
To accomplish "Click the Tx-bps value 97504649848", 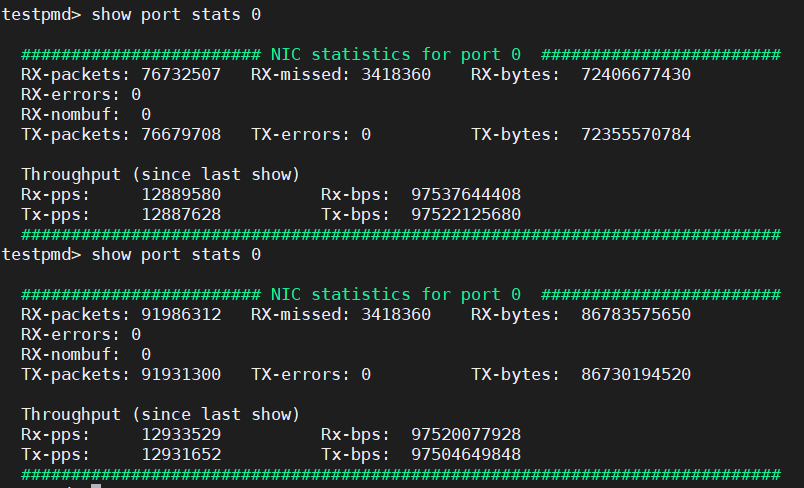I will pyautogui.click(x=465, y=454).
